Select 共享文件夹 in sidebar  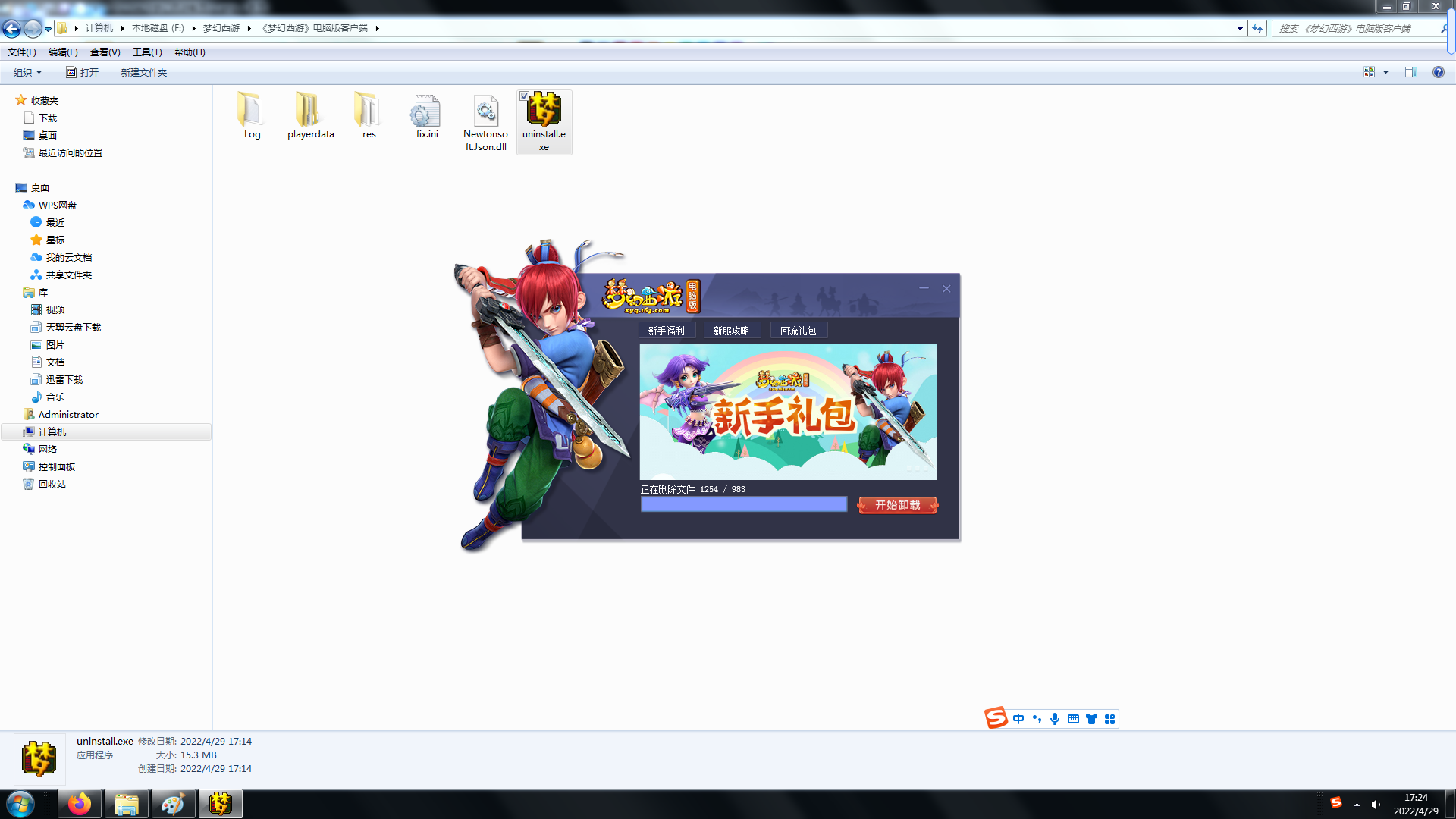pyautogui.click(x=69, y=275)
